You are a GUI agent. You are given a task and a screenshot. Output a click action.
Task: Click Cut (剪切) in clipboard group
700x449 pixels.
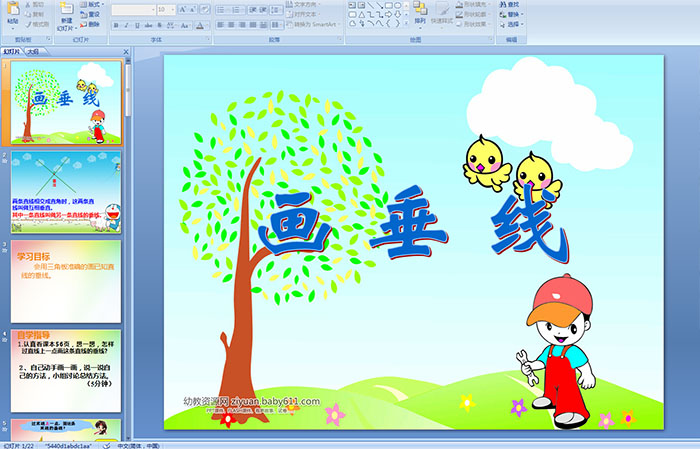pyautogui.click(x=35, y=4)
